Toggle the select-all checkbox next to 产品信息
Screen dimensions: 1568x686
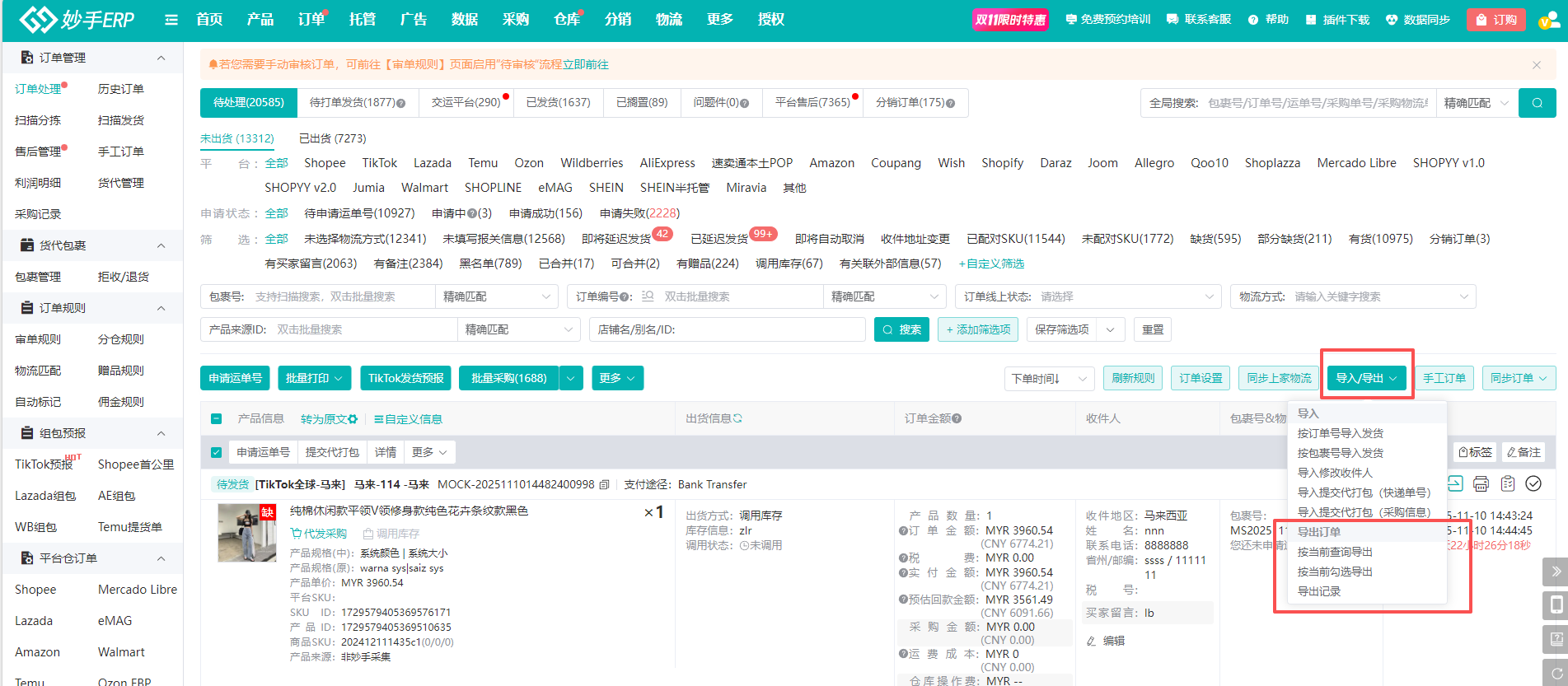click(x=216, y=419)
